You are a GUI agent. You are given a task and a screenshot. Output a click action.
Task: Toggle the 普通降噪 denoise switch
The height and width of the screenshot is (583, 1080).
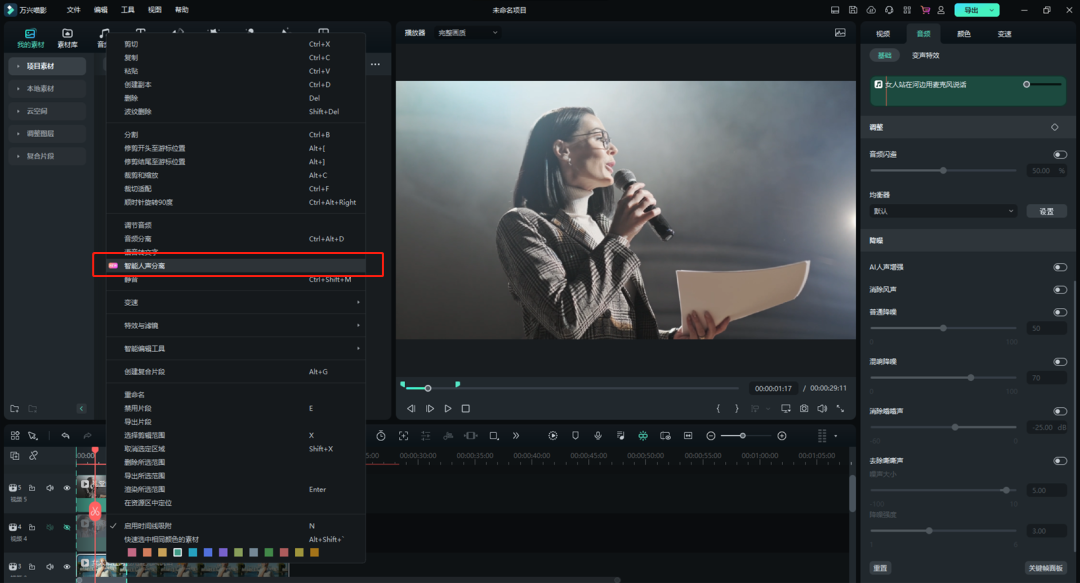point(1060,312)
